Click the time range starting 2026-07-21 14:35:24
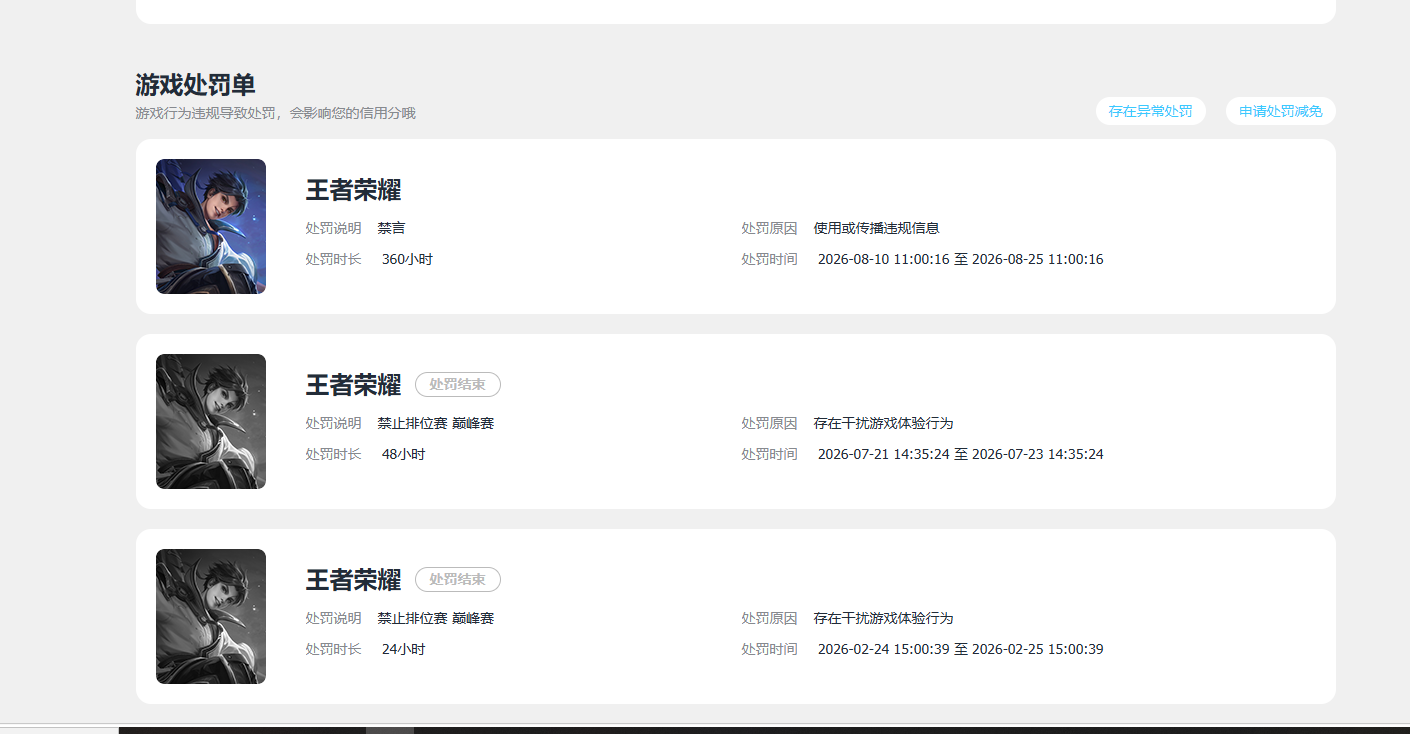Viewport: 1410px width, 734px height. [x=960, y=454]
